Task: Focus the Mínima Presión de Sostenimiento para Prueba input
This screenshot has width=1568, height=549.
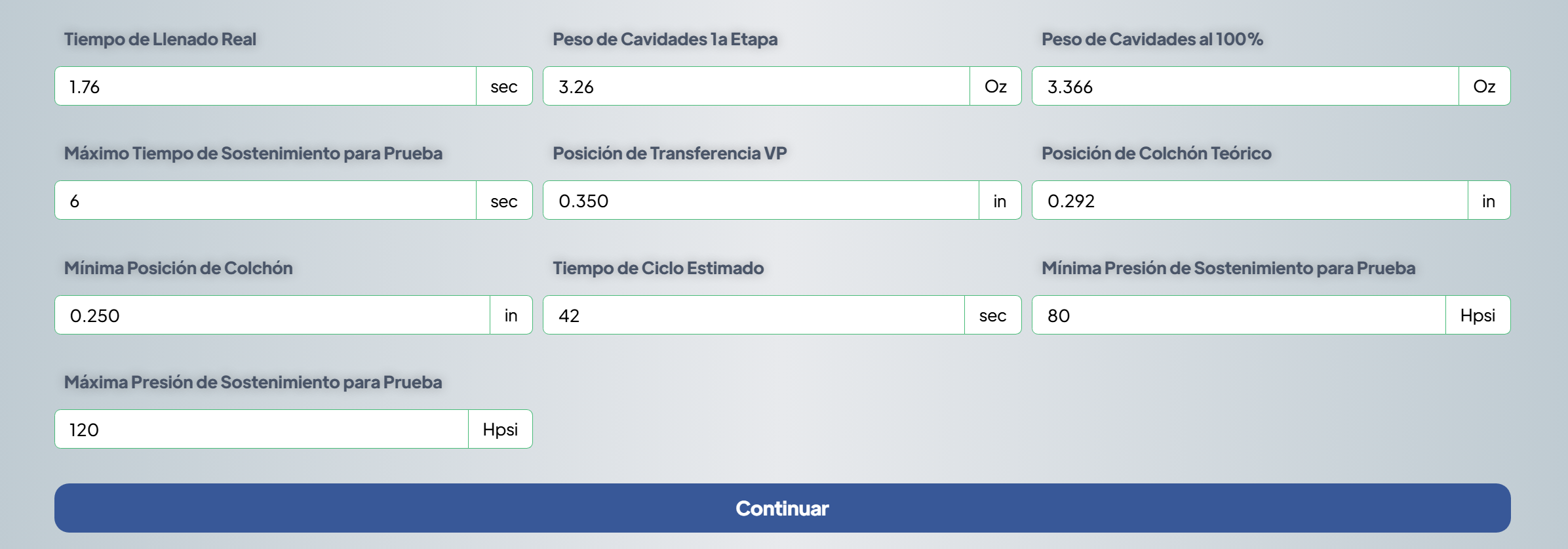Action: [1238, 315]
